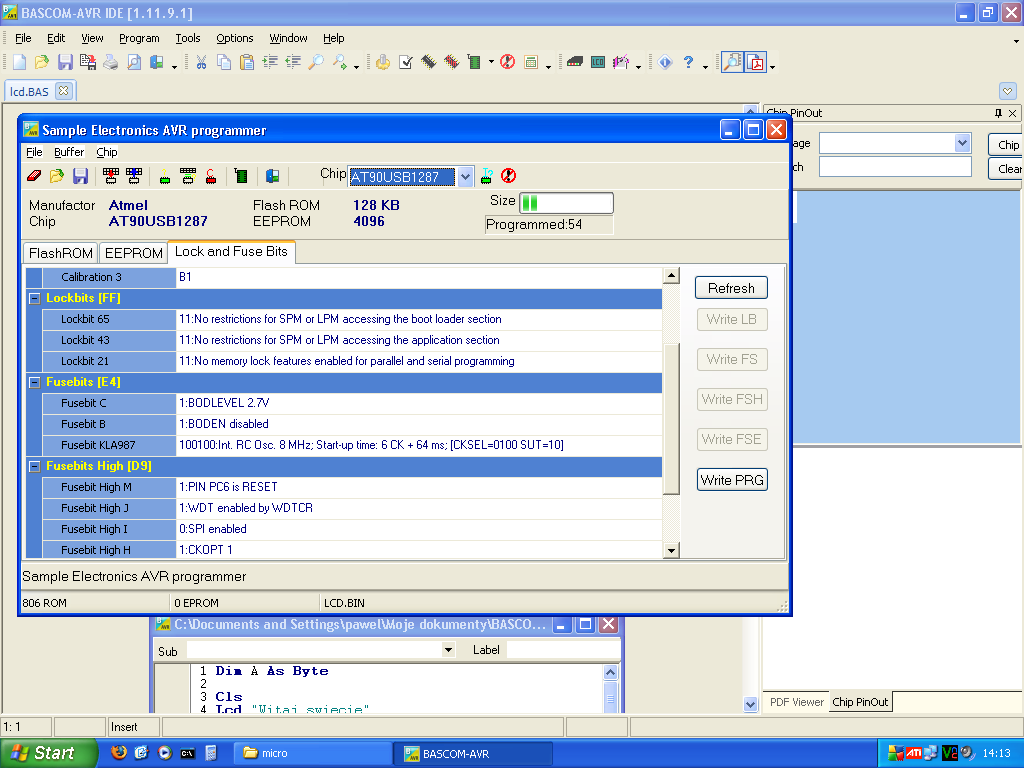Viewport: 1024px width, 768px height.
Task: Open the Tools menu
Action: pyautogui.click(x=187, y=38)
